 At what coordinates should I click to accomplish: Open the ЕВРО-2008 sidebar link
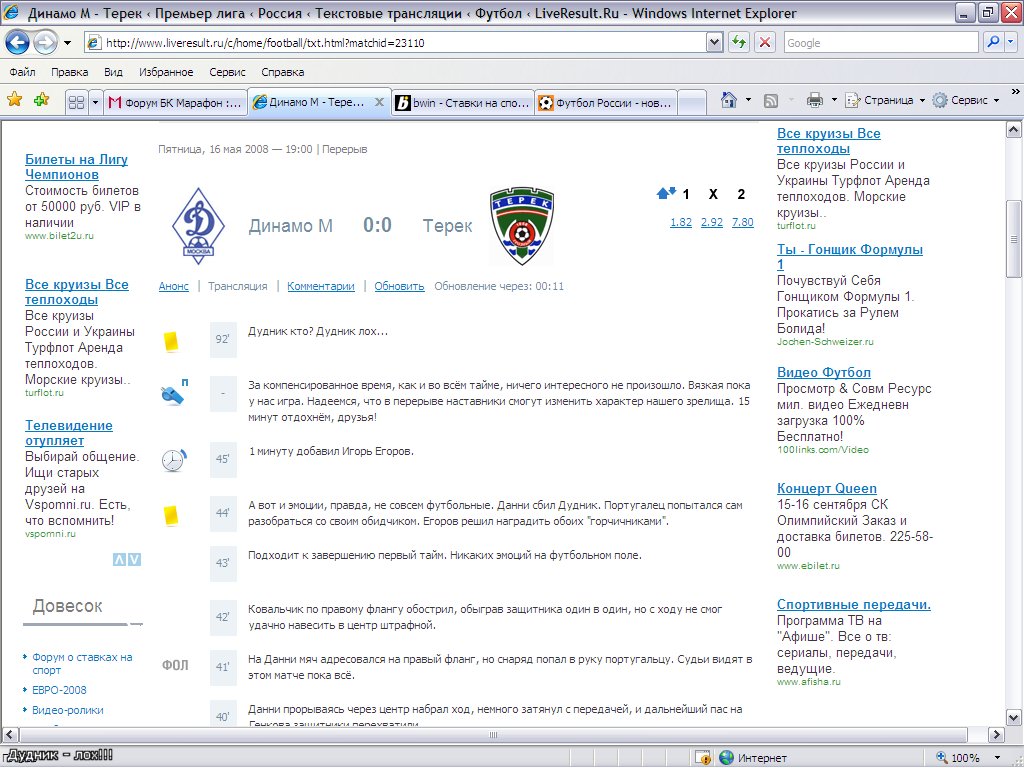coord(59,690)
